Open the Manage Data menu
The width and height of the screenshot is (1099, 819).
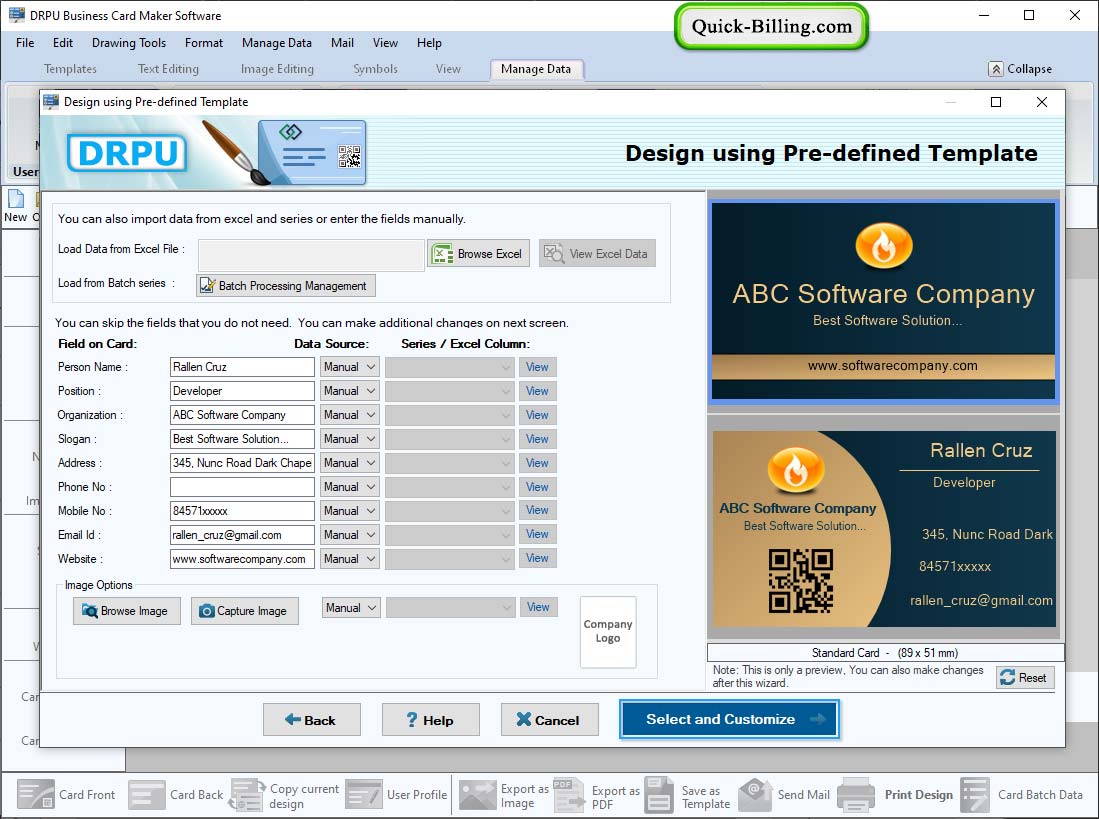277,43
